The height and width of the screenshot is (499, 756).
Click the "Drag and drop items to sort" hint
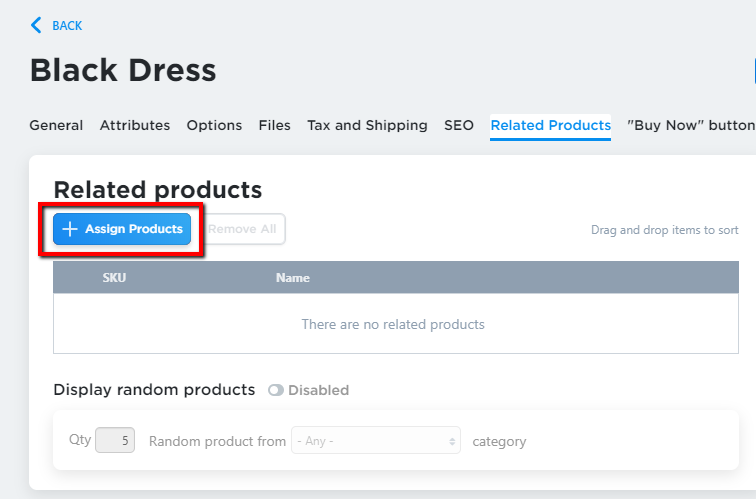[x=664, y=230]
